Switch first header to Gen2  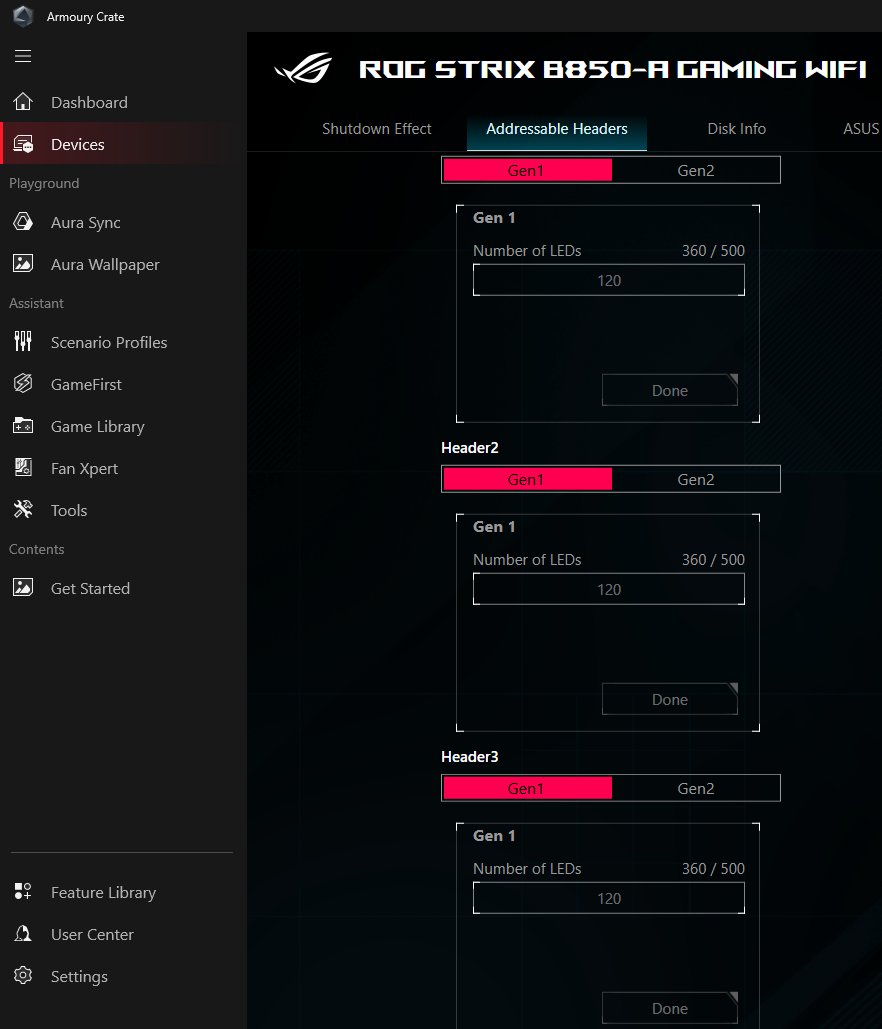[696, 170]
